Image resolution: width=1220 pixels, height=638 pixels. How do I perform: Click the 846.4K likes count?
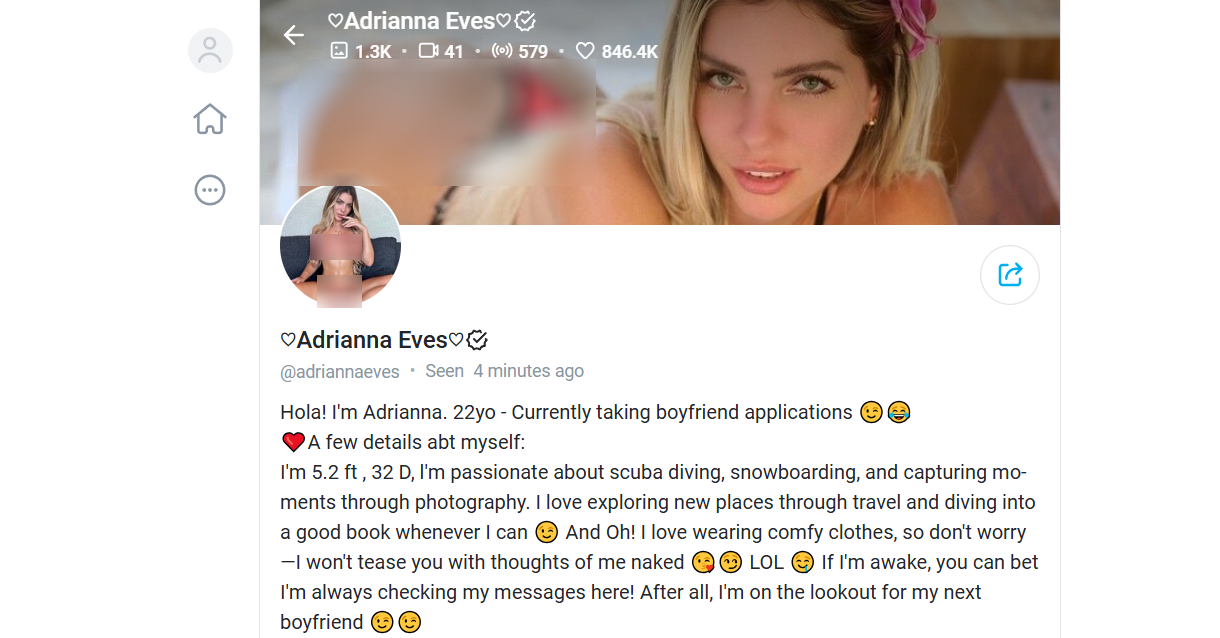[x=630, y=51]
